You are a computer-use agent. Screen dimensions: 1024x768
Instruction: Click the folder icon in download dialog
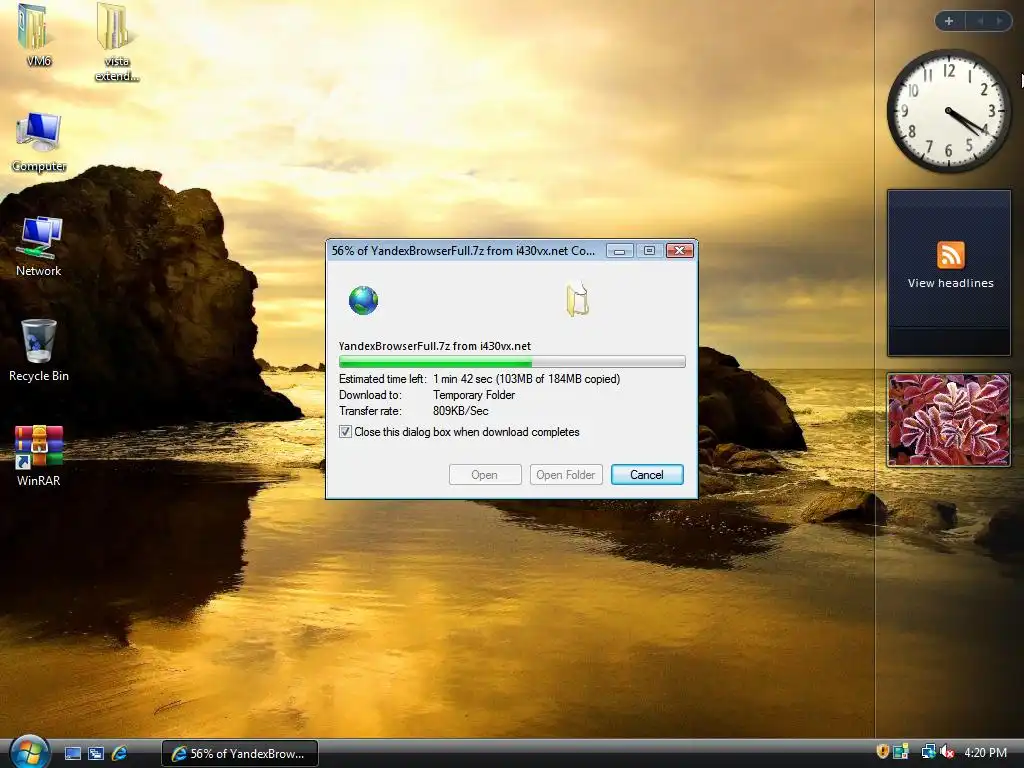(x=577, y=300)
